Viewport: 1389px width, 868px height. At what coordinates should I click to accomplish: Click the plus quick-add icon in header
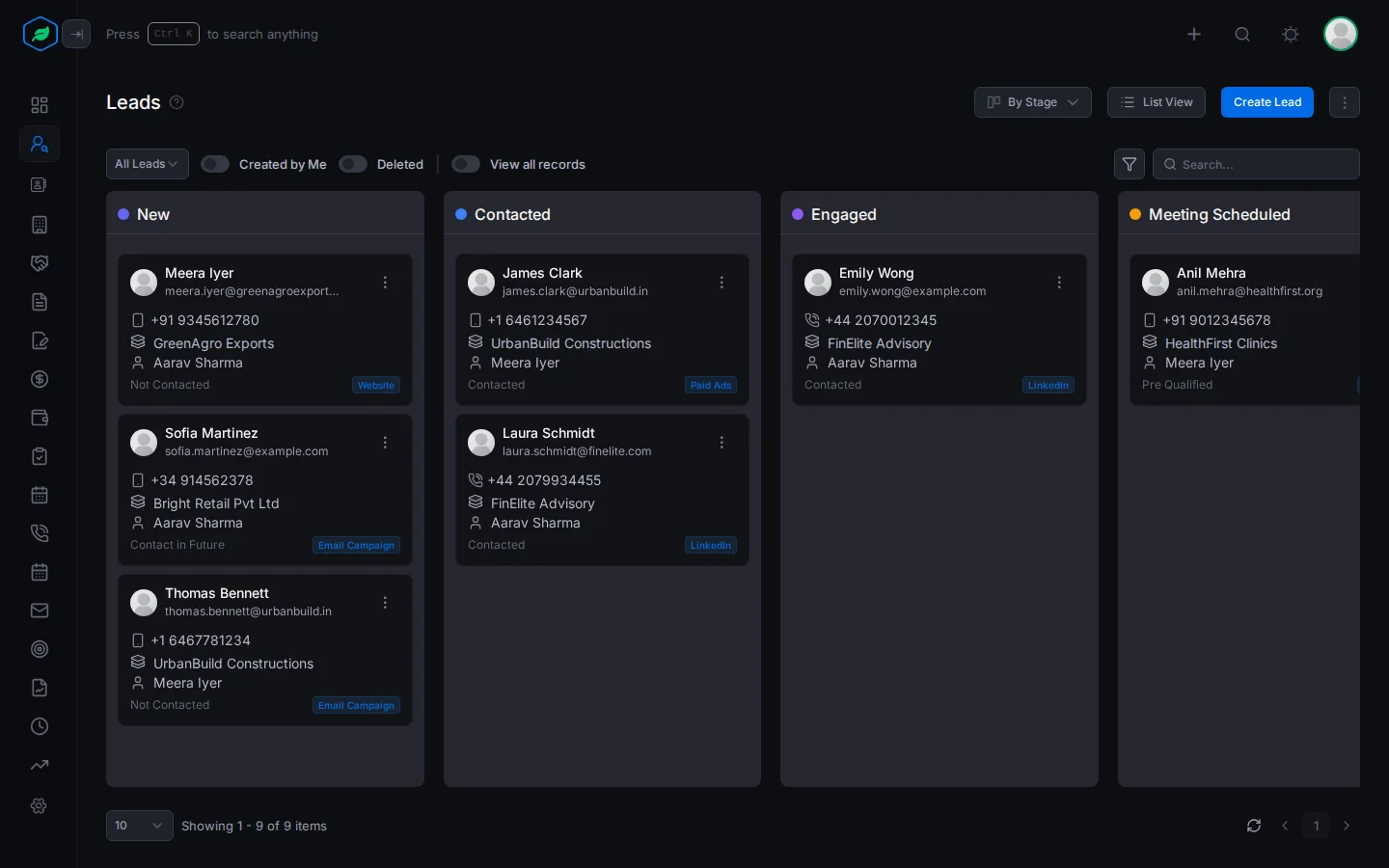point(1194,34)
